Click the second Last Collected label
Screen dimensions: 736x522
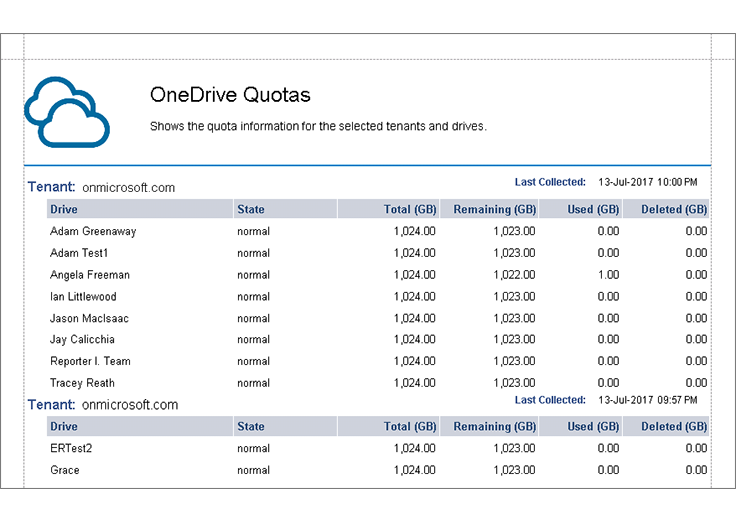point(550,400)
